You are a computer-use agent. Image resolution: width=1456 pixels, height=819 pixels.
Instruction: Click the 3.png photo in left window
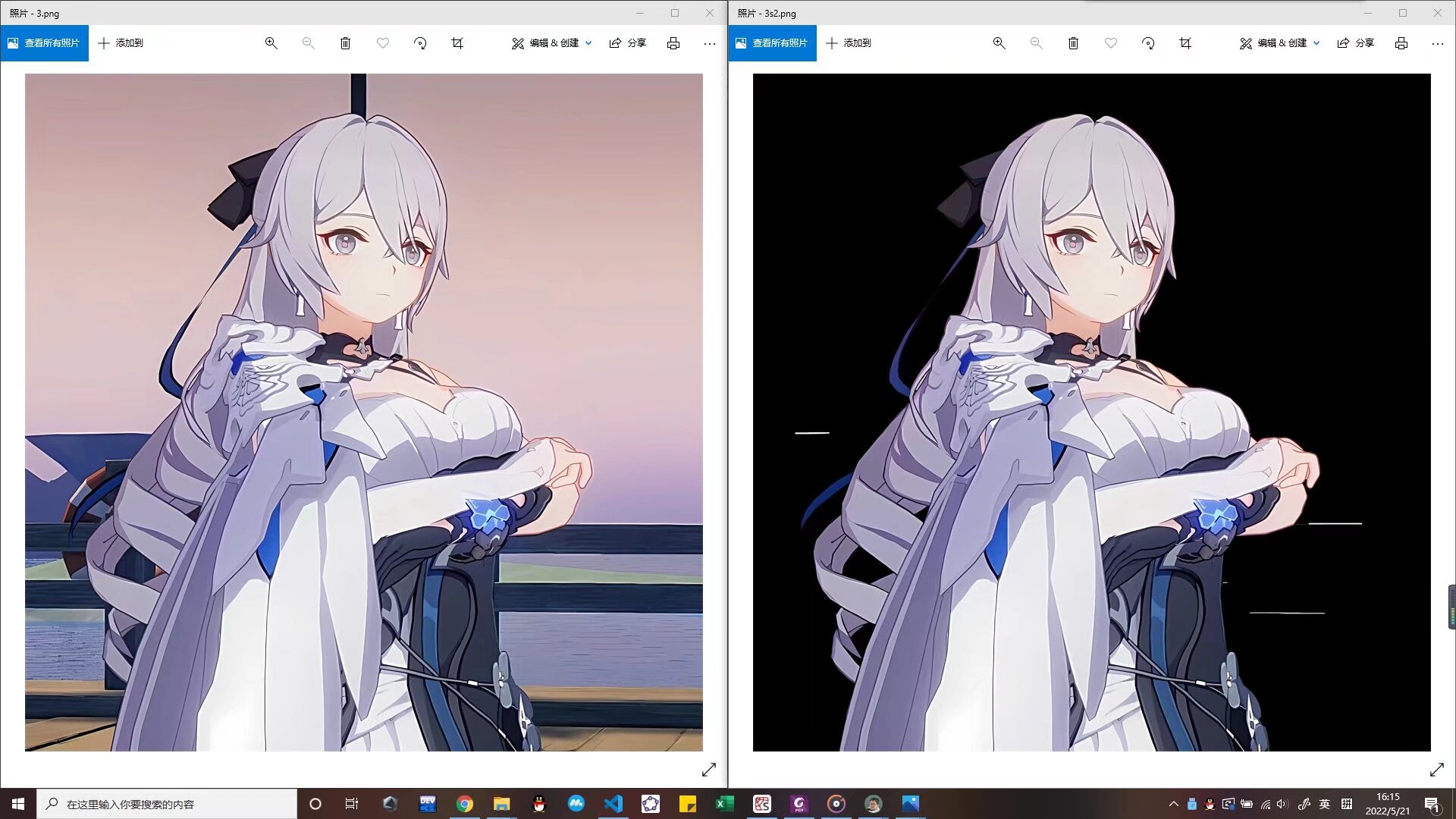[x=364, y=413]
